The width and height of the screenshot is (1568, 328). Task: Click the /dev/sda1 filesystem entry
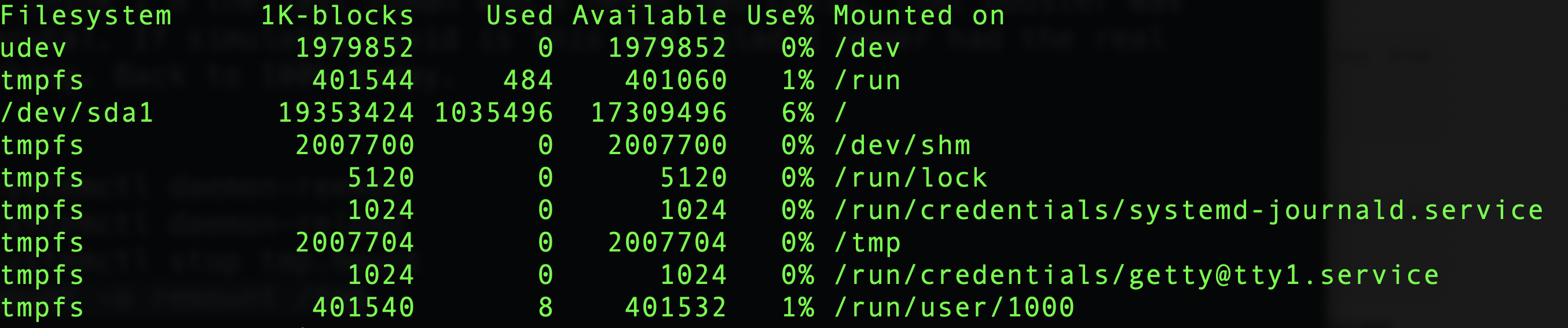[x=76, y=114]
